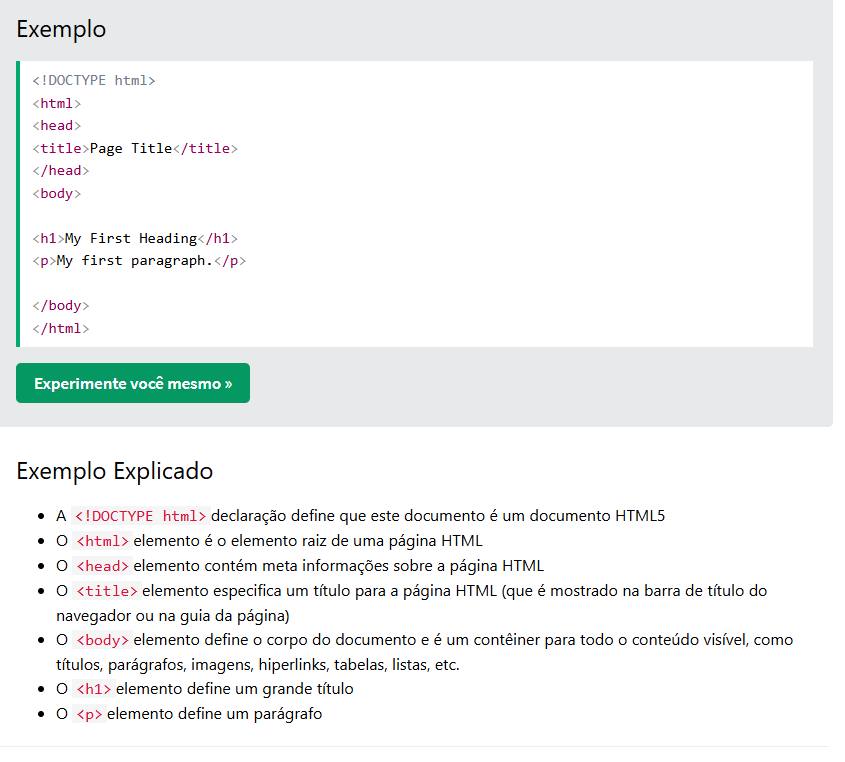
Task: Click the red html tag in explanation list
Action: [x=102, y=541]
